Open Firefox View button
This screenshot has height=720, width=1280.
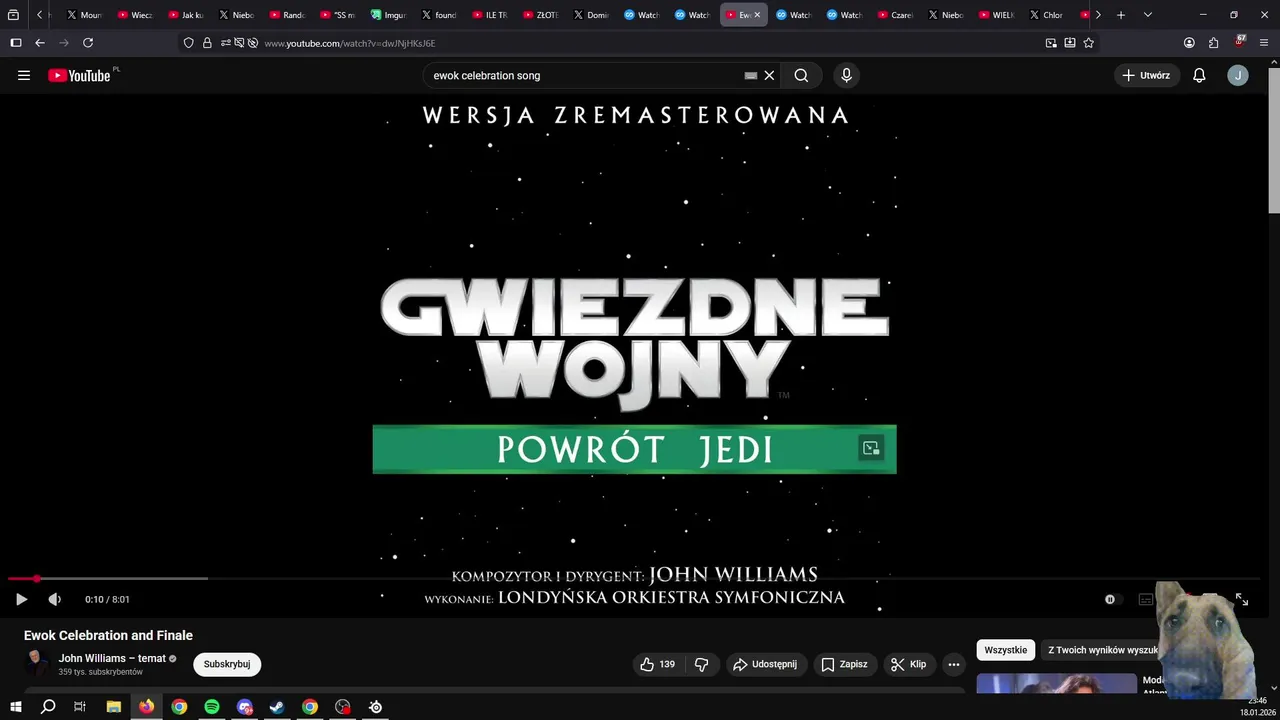point(13,15)
